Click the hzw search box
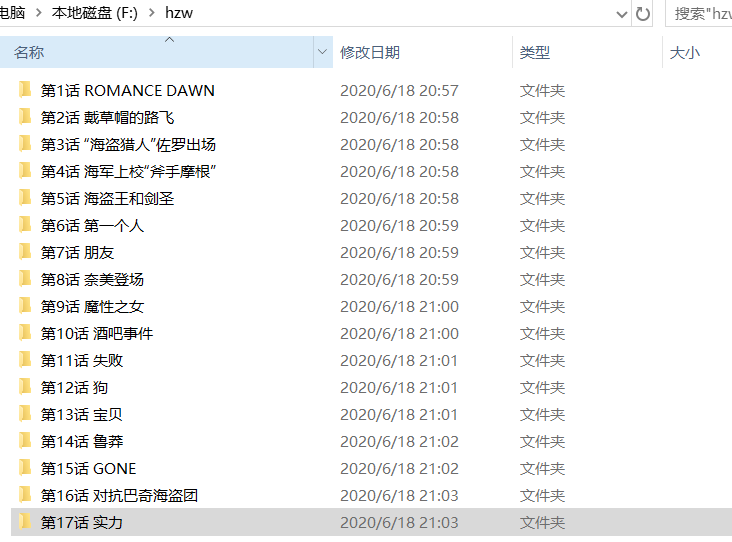The image size is (732, 542). click(x=699, y=14)
